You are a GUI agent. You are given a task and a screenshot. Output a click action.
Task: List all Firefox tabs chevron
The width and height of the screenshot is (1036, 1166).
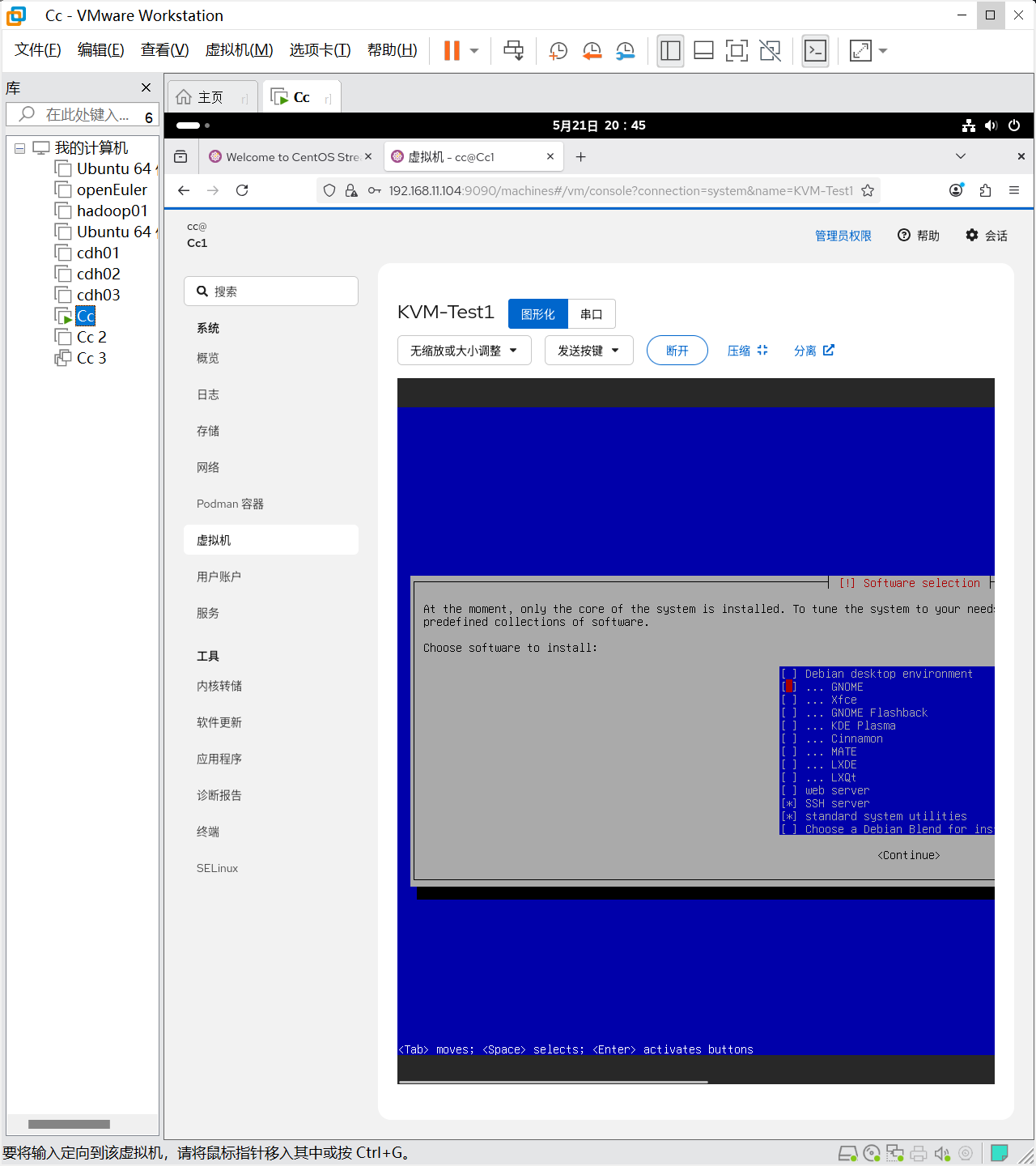pos(961,156)
